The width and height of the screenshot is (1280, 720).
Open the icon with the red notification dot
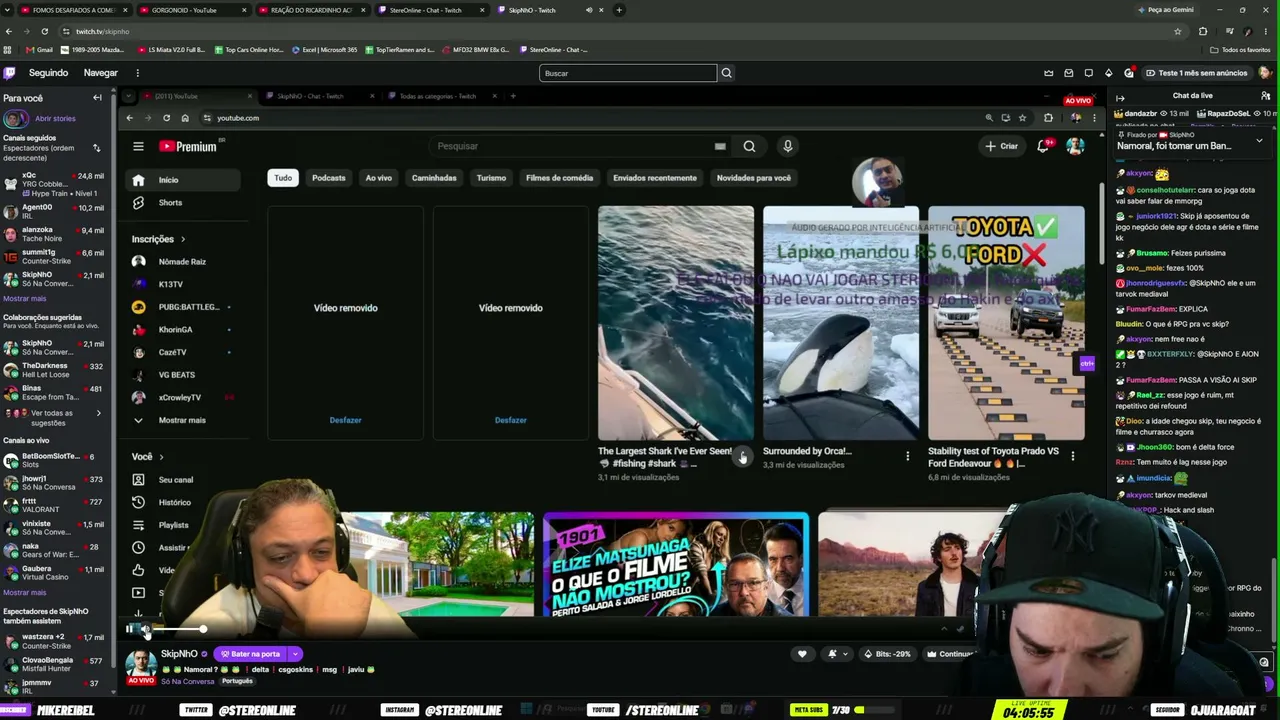[1129, 73]
